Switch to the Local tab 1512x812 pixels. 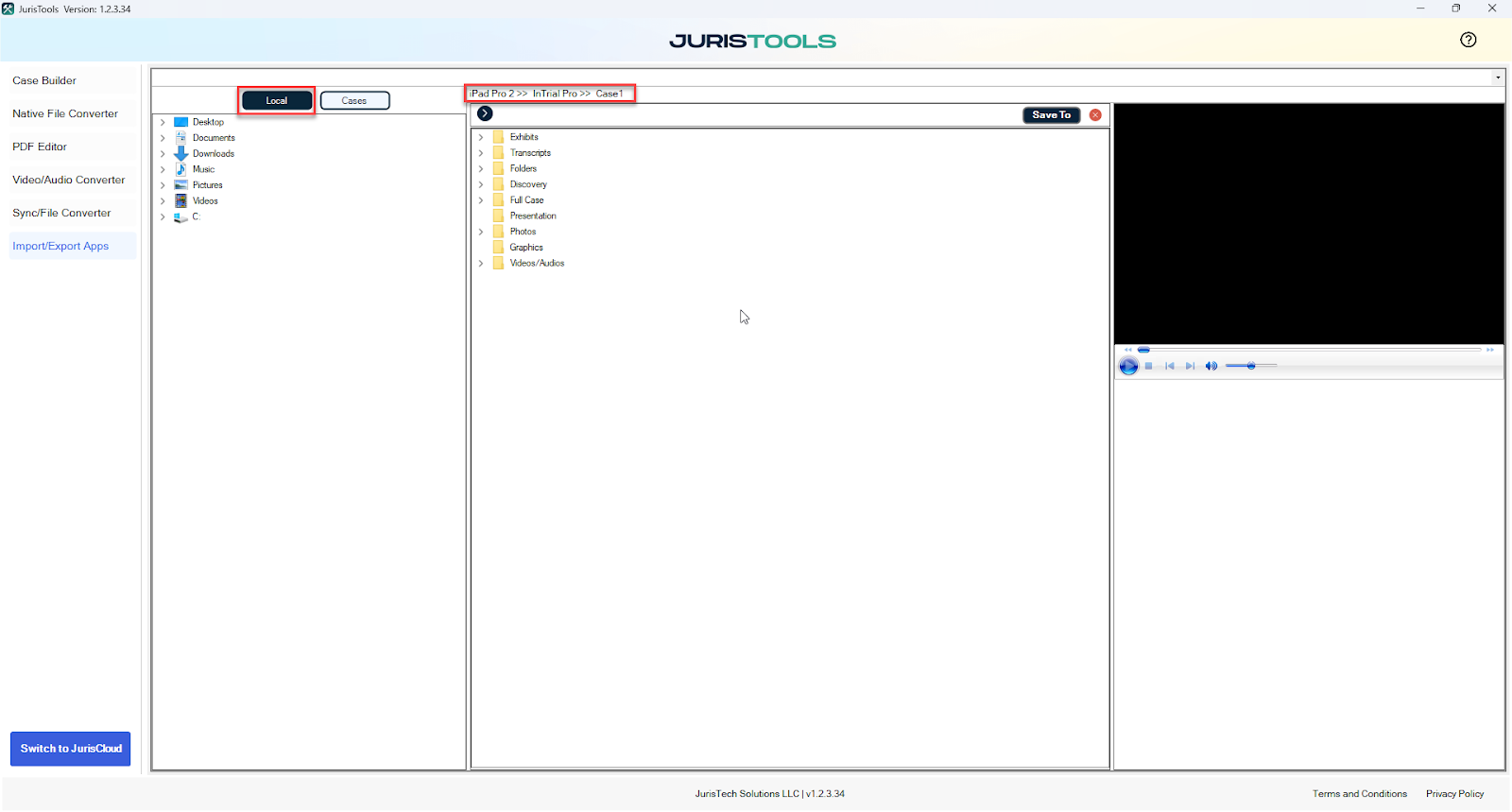pyautogui.click(x=277, y=100)
